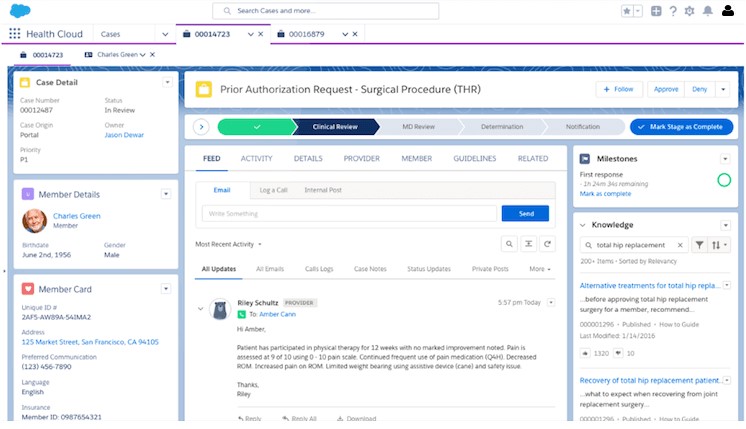This screenshot has height=429, width=746.
Task: Select the Charles Green subtab
Action: [117, 55]
